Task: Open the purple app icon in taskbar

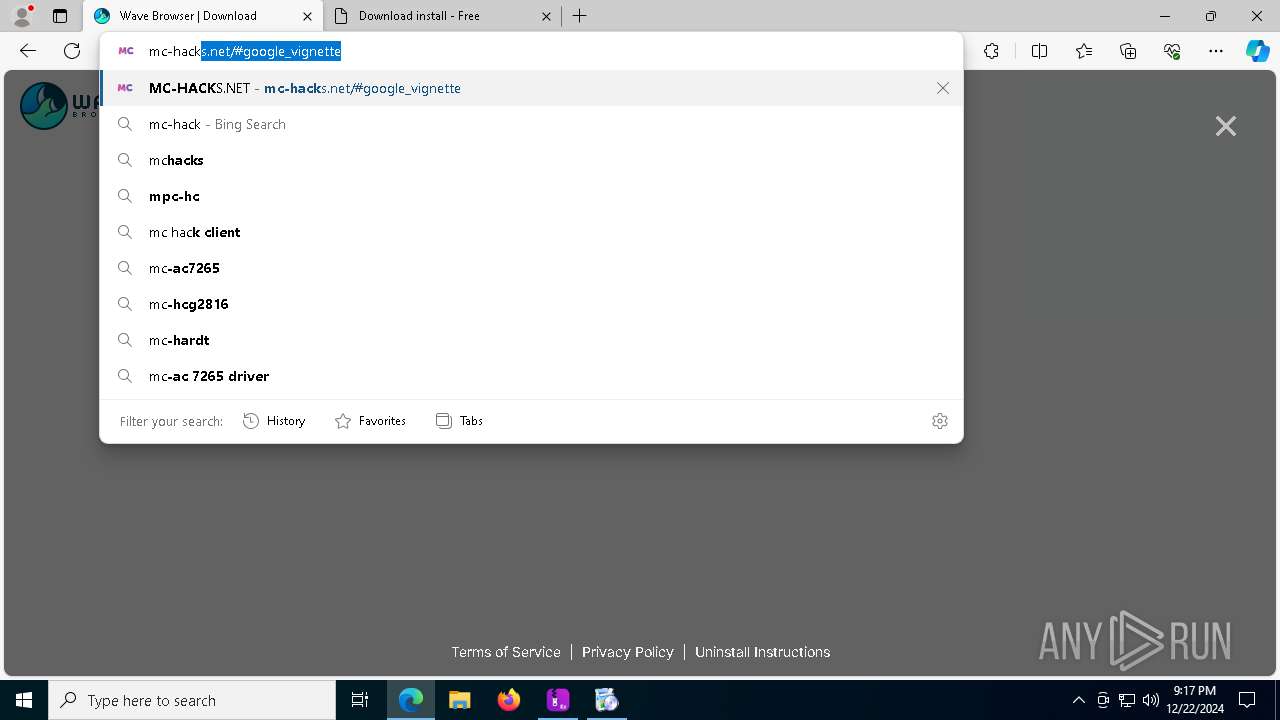Action: coord(558,700)
